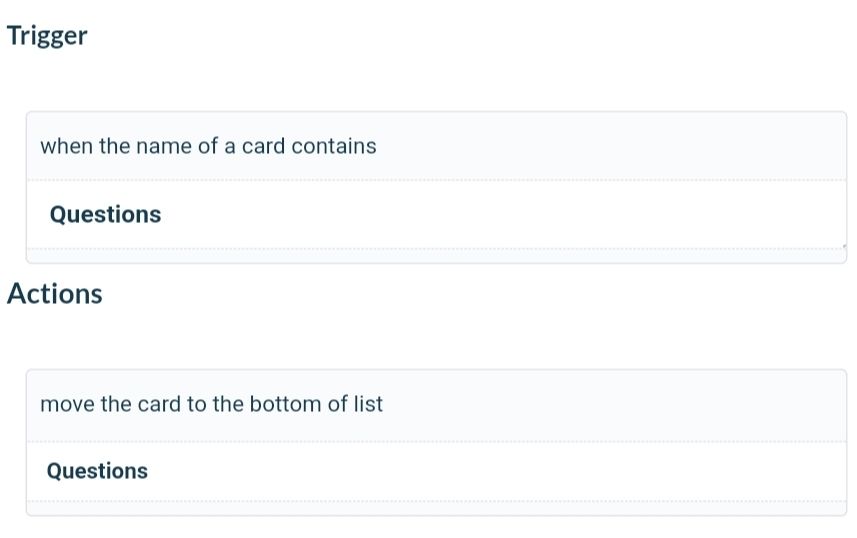Click the Actions section heading
The image size is (857, 538).
click(x=54, y=294)
